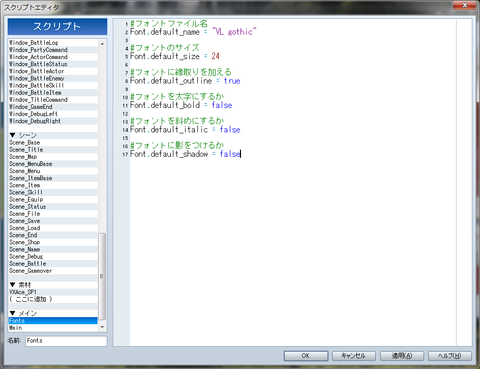Screen dimensions: 480x369
Task: Select Scene_Debug script
Action: (53, 257)
